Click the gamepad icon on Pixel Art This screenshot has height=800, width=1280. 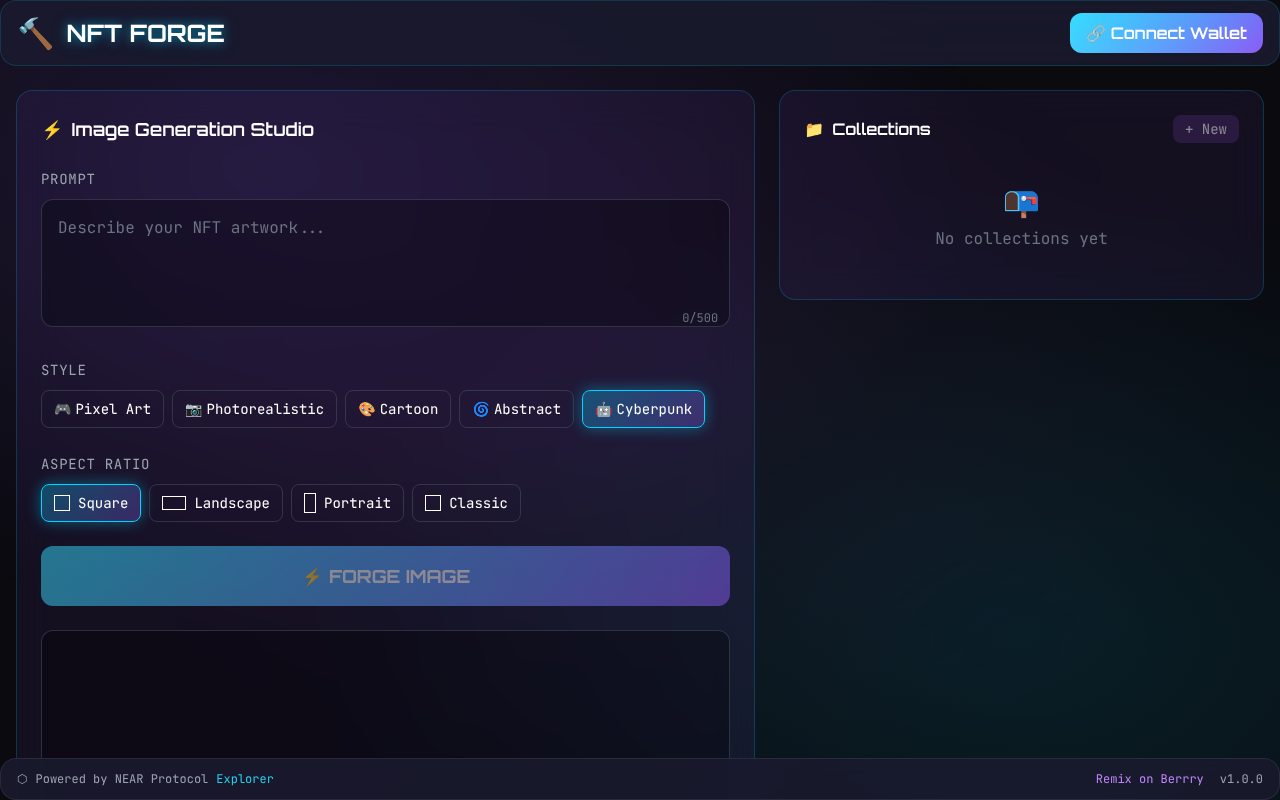coord(62,409)
